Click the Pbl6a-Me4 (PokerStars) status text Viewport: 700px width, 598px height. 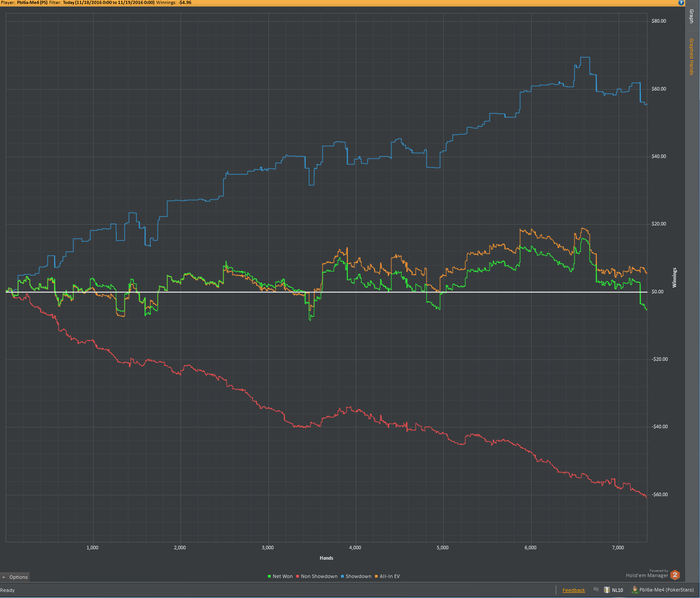(667, 590)
